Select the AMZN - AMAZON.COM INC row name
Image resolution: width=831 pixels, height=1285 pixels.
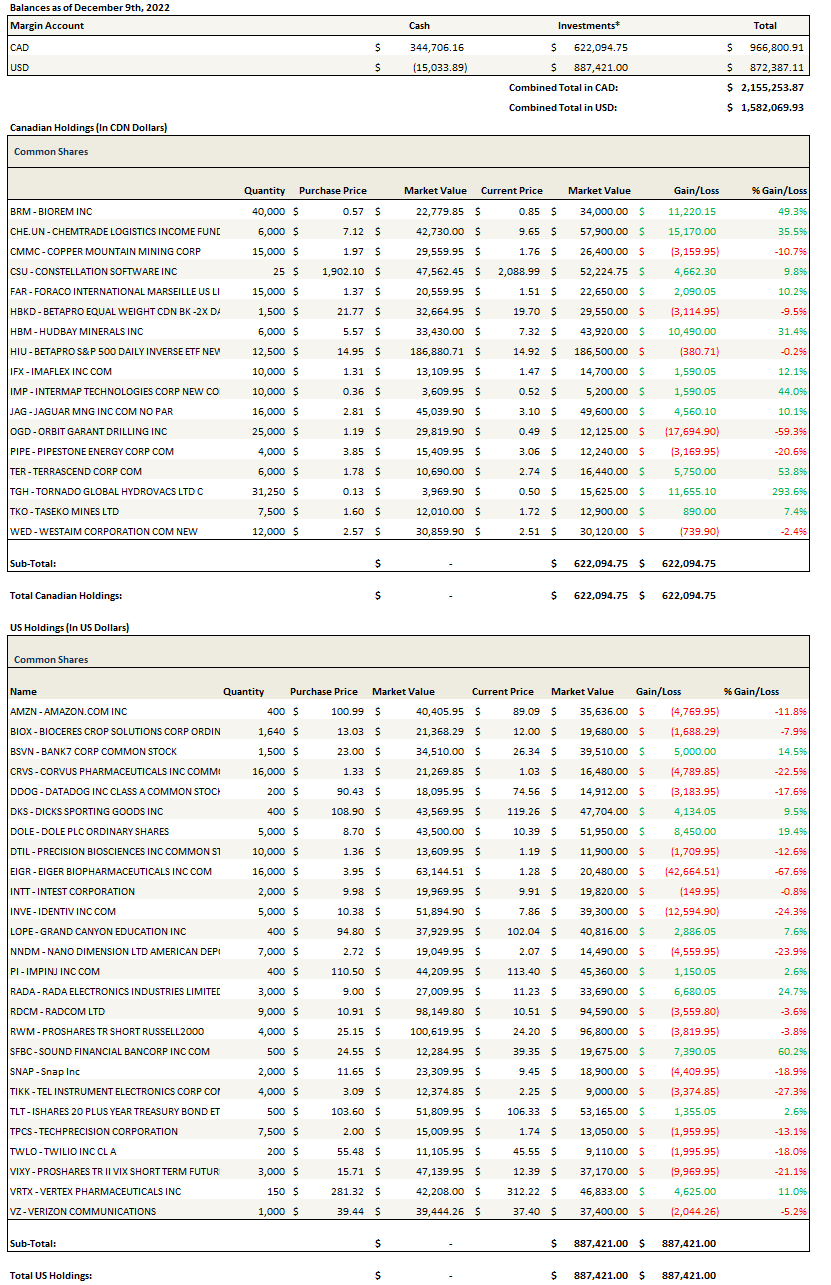[x=68, y=711]
